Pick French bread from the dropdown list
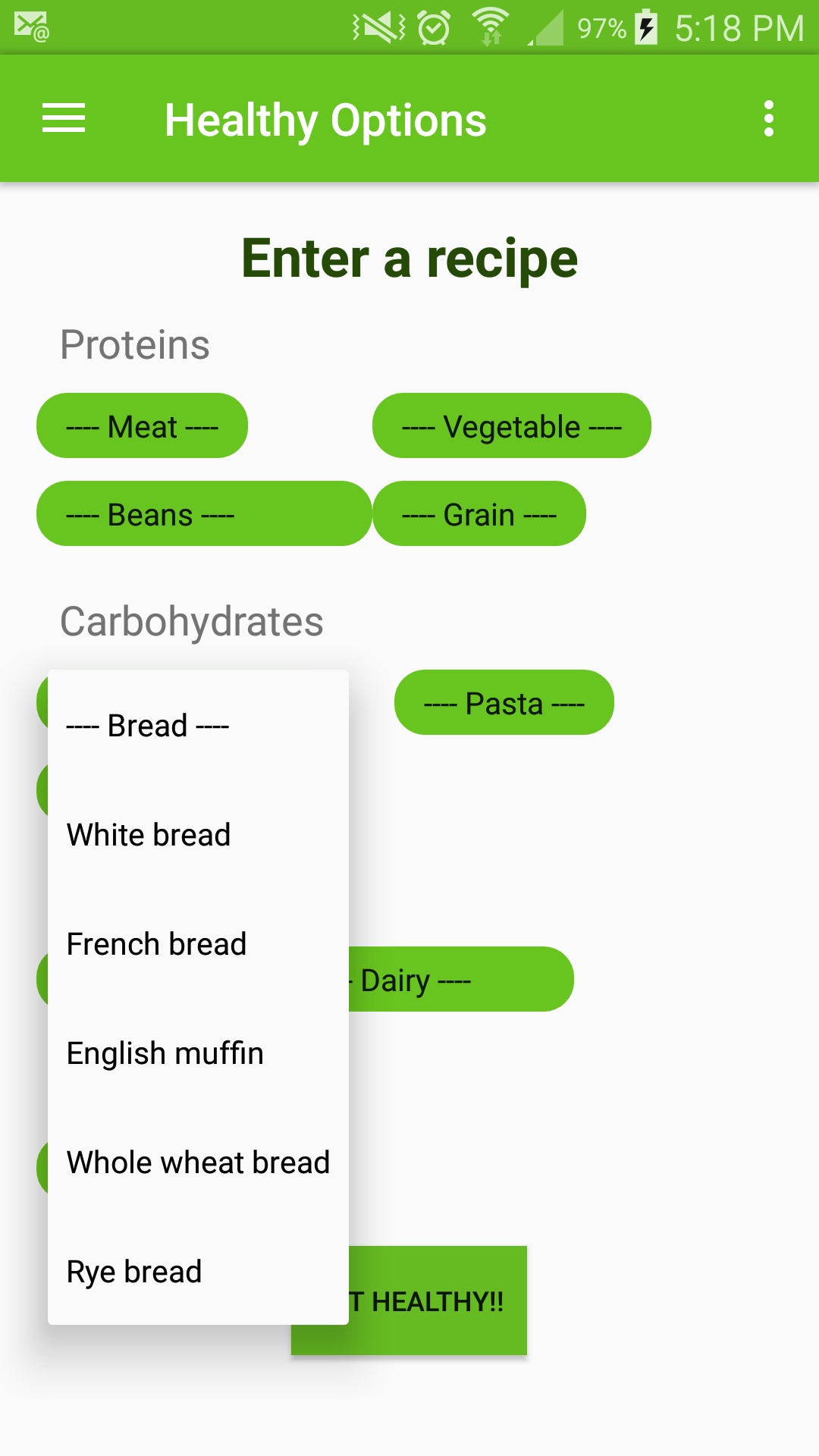Viewport: 819px width, 1456px height. pyautogui.click(x=156, y=944)
